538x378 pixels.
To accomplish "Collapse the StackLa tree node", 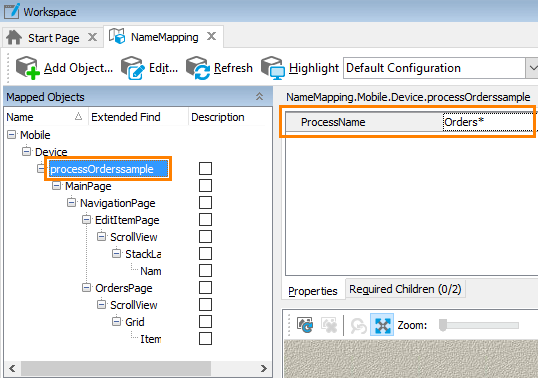I will point(117,253).
